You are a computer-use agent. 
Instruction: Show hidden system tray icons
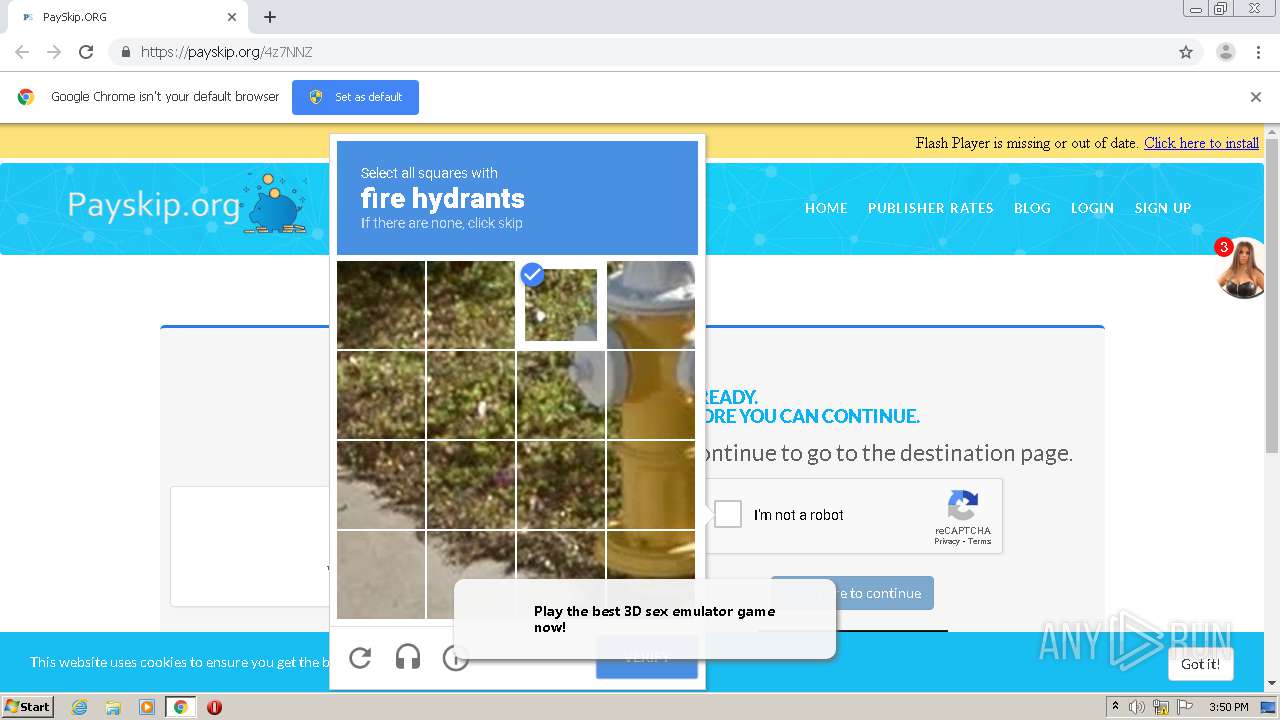click(x=1115, y=707)
